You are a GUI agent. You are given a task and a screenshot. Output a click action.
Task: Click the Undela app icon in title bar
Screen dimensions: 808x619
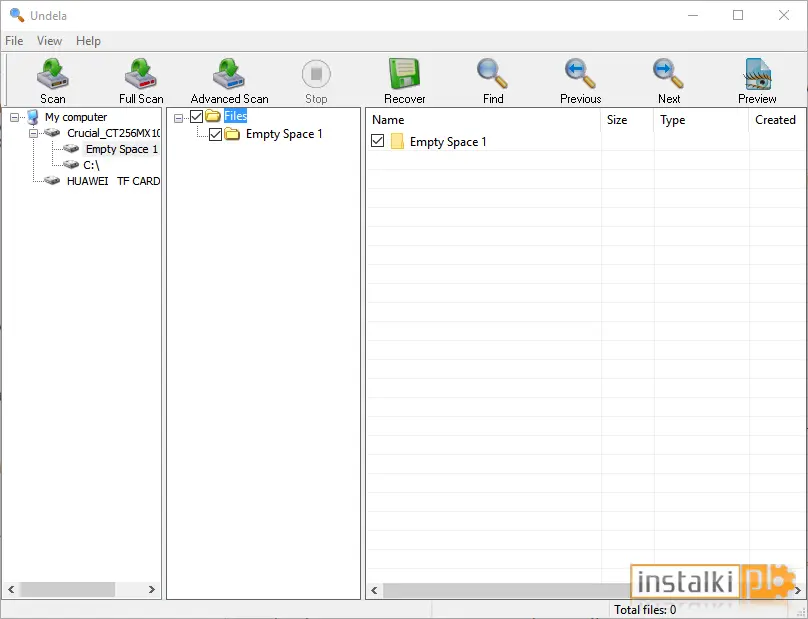coord(16,15)
